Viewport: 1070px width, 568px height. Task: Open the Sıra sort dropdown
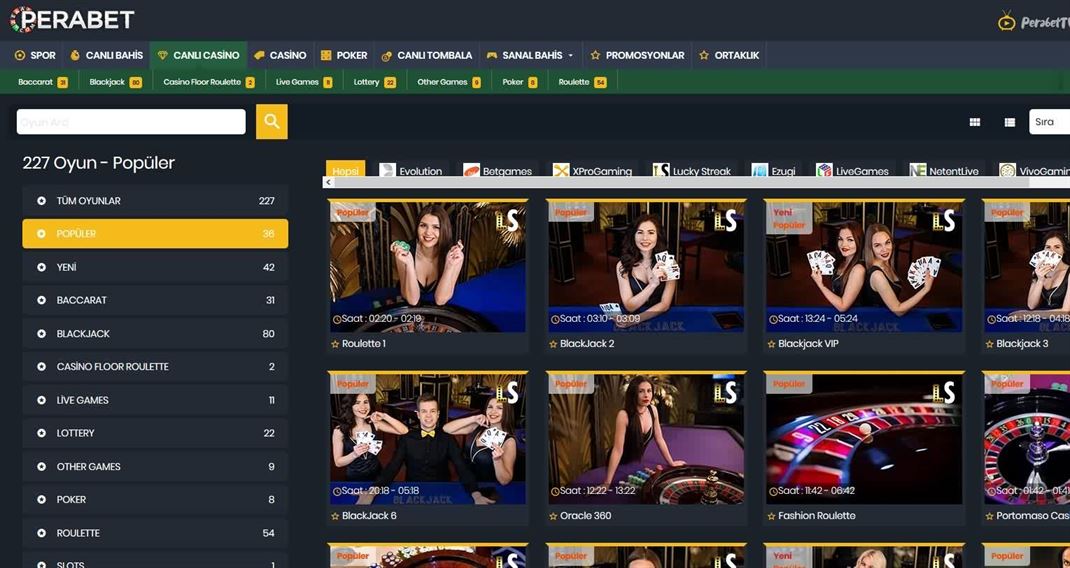coord(1050,122)
